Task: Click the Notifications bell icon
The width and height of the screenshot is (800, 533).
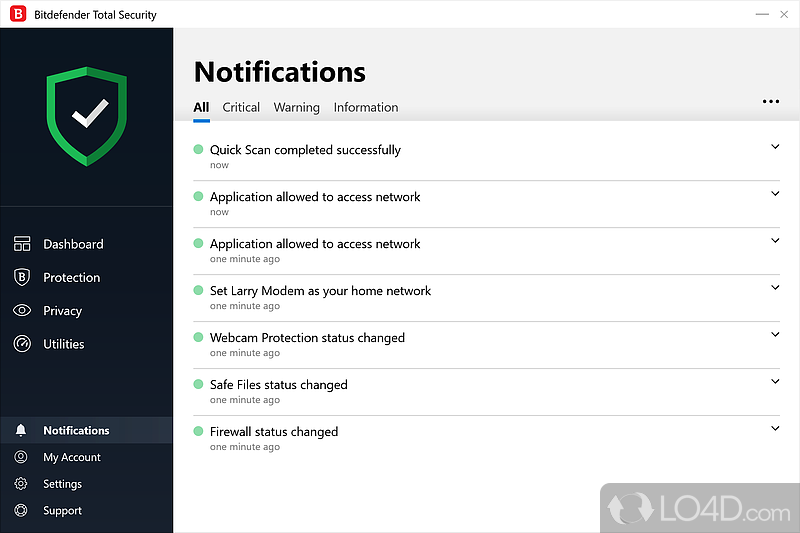Action: tap(21, 431)
